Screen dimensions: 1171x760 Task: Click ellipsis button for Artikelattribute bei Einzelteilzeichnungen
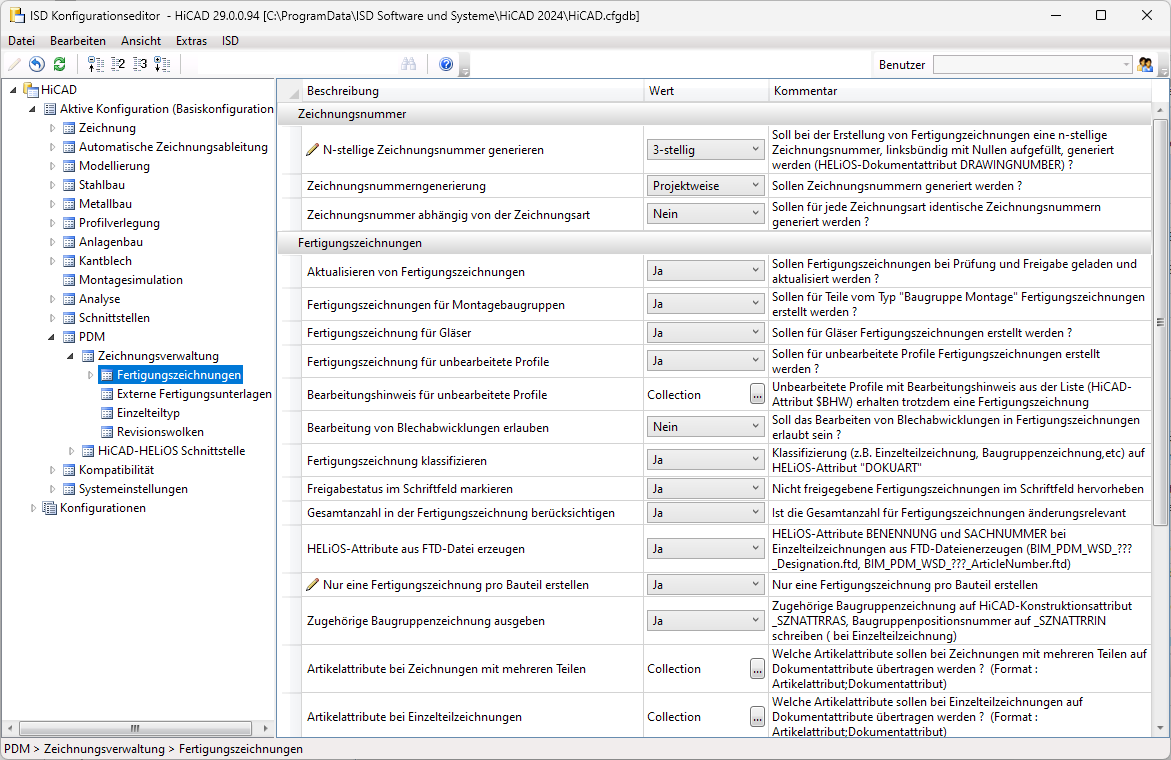(x=757, y=717)
